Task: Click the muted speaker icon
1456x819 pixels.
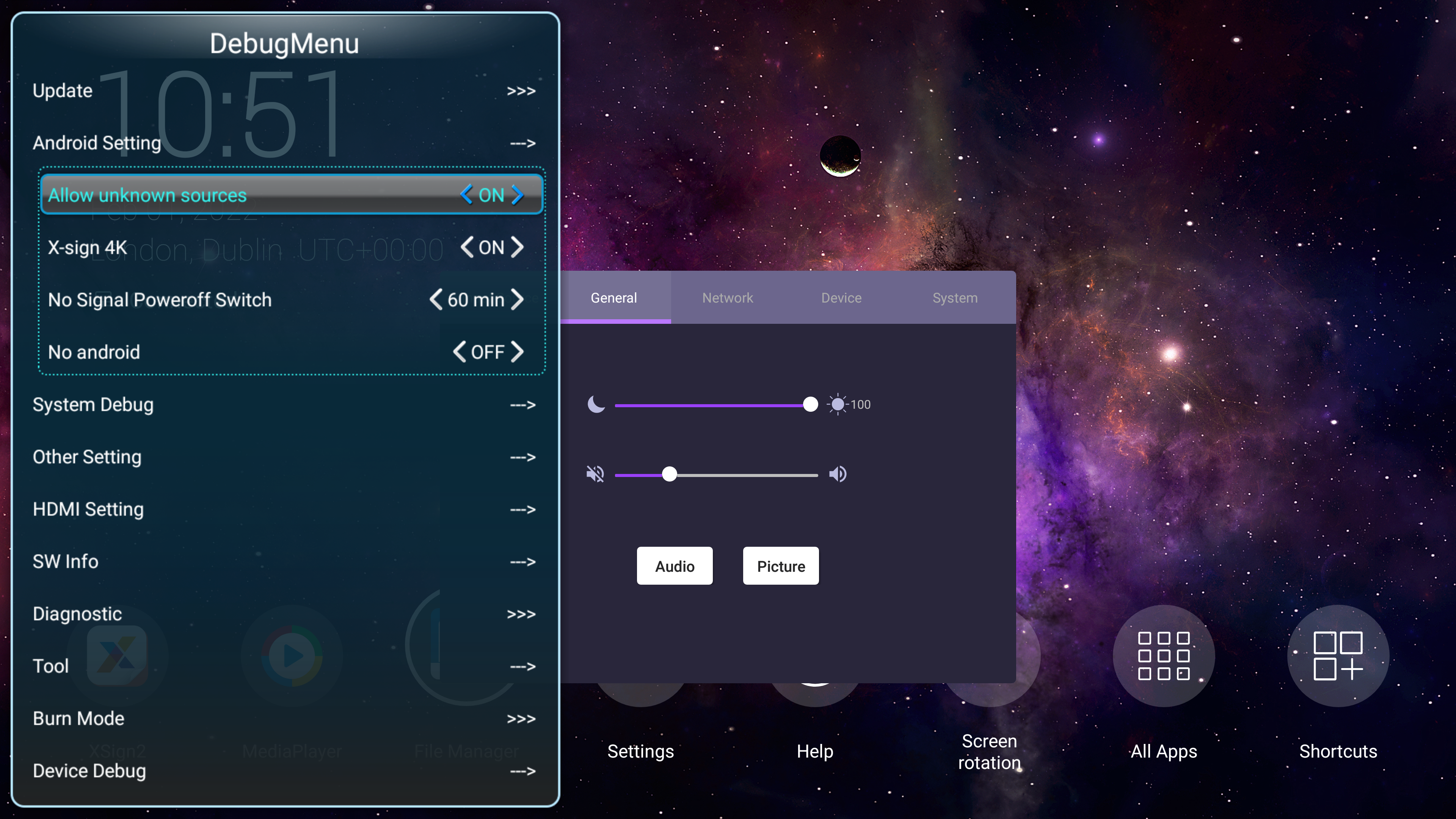Action: click(595, 474)
